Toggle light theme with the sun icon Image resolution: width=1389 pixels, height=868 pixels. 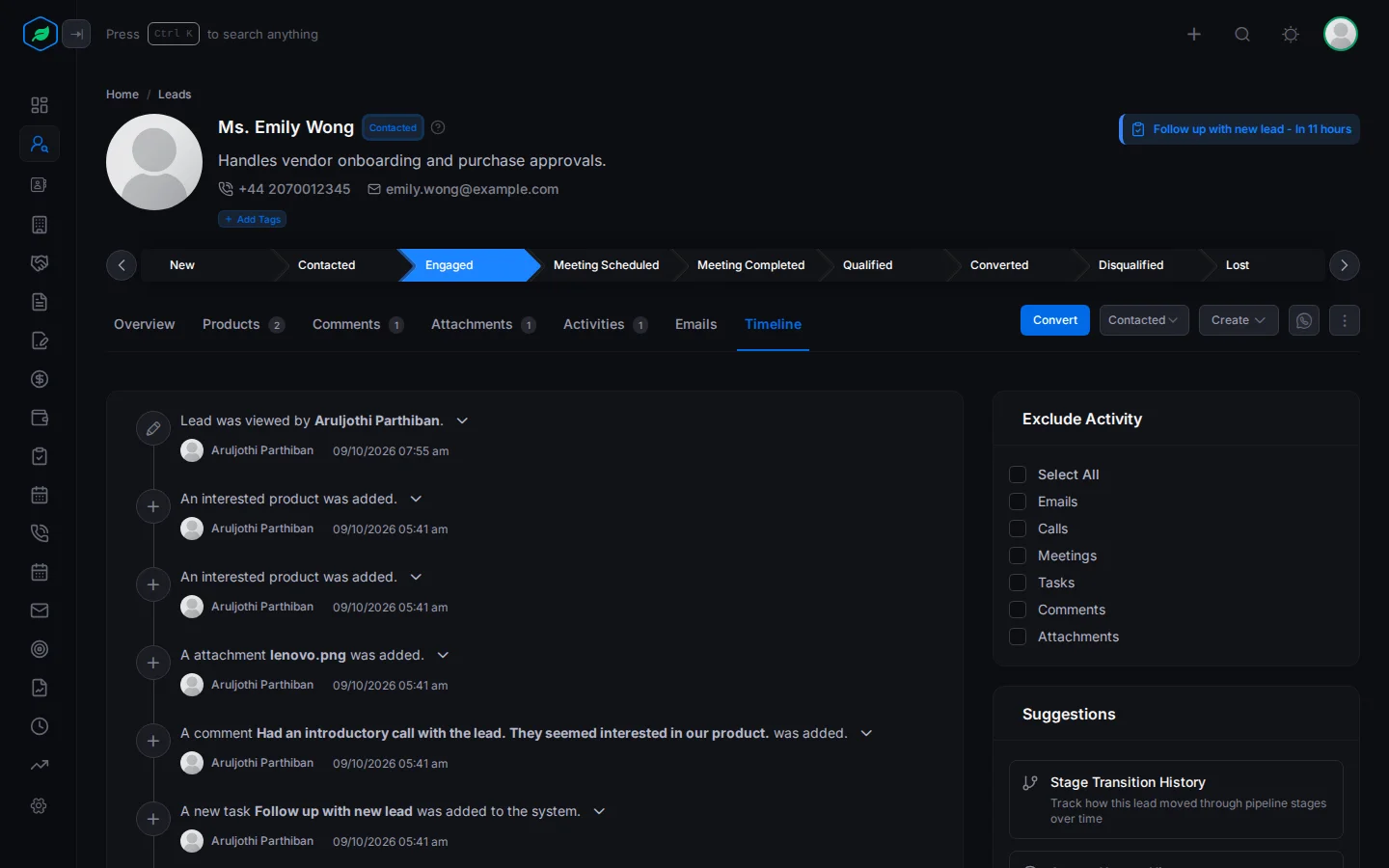point(1291,34)
